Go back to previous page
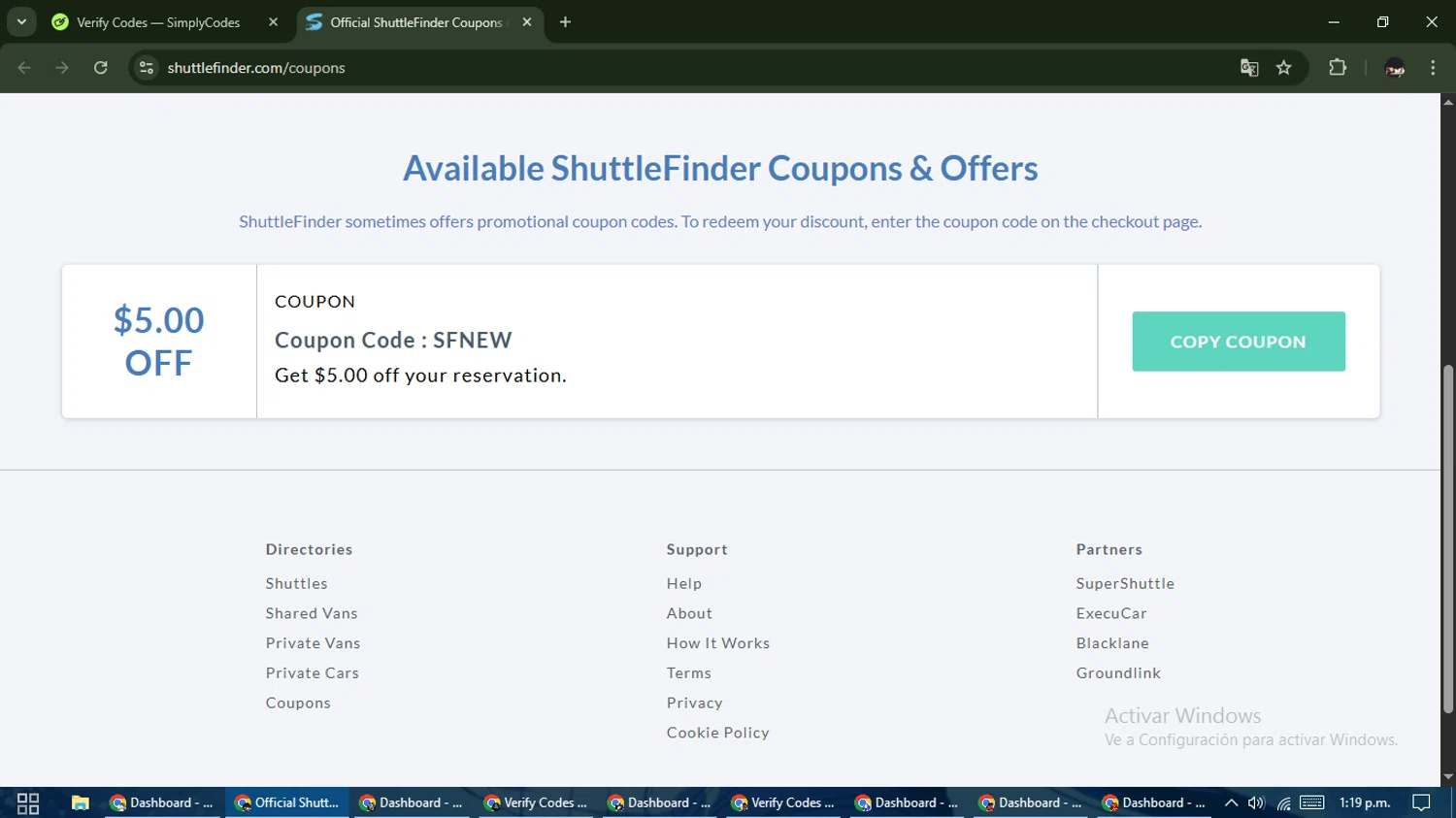Viewport: 1456px width, 818px height. click(24, 68)
